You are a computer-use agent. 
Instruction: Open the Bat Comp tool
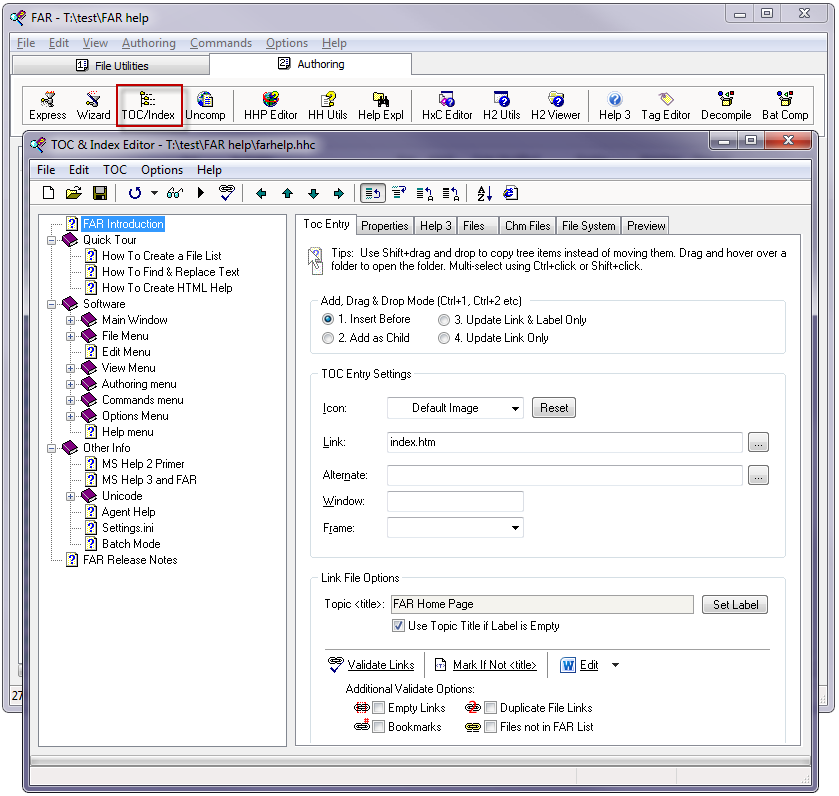785,106
